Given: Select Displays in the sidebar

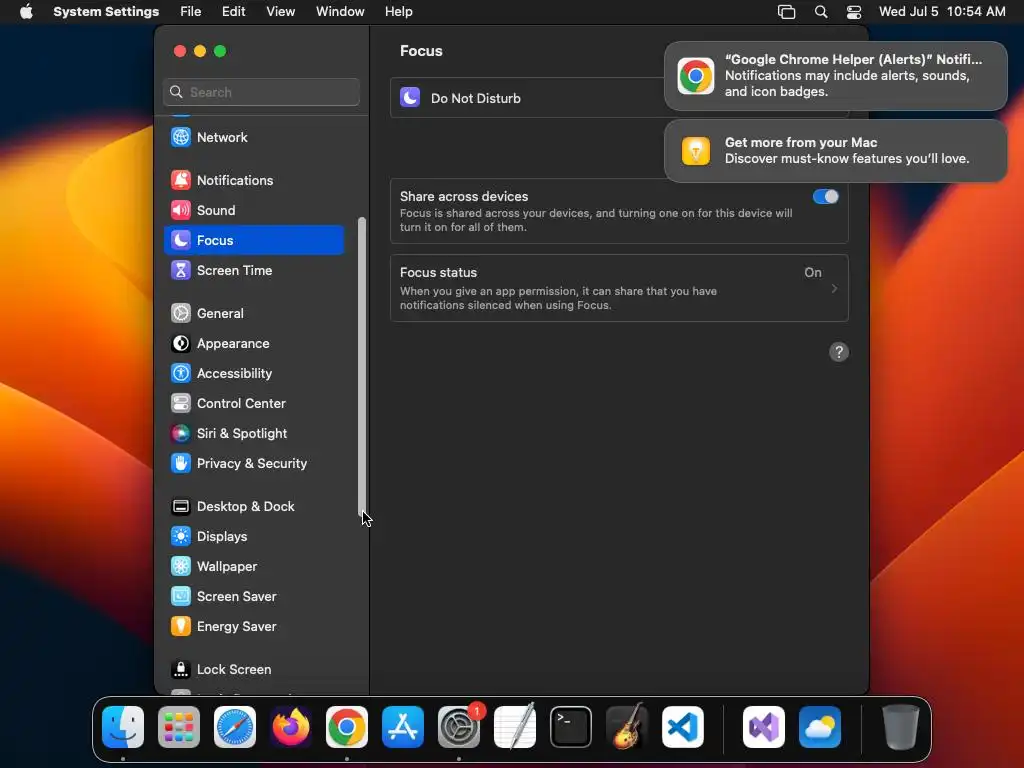Looking at the screenshot, I should coord(254,537).
